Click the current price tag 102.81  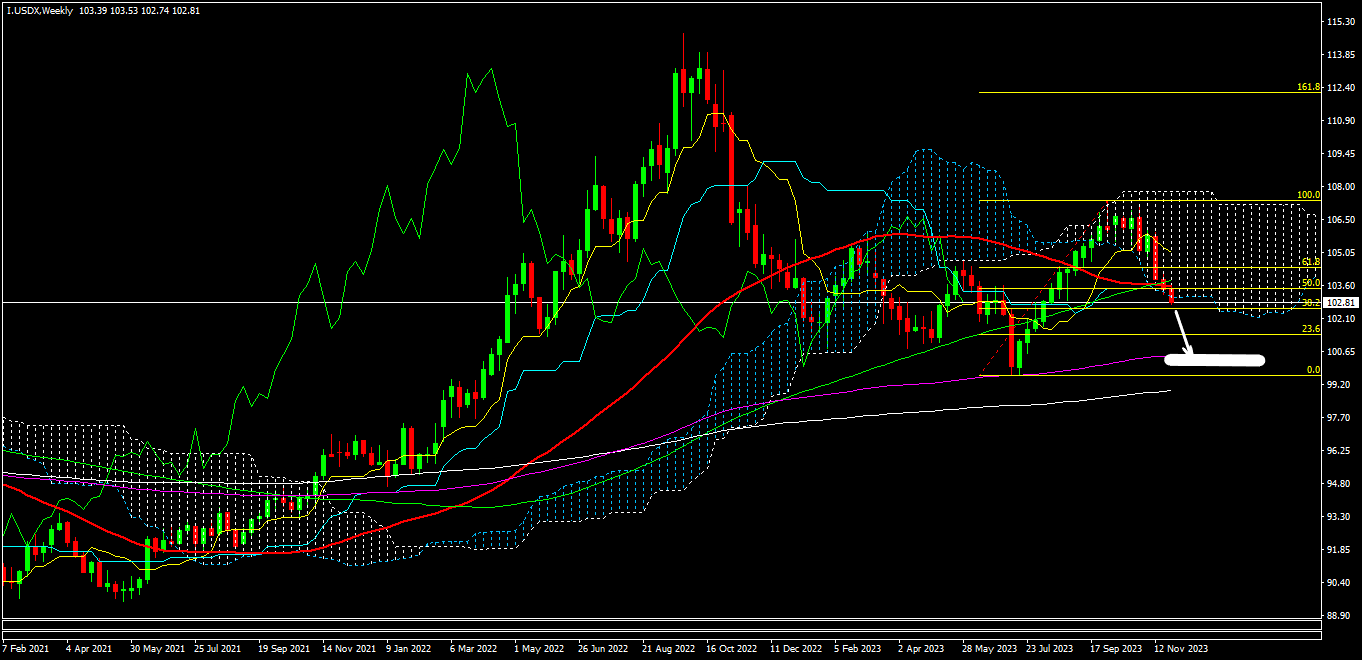(1339, 302)
